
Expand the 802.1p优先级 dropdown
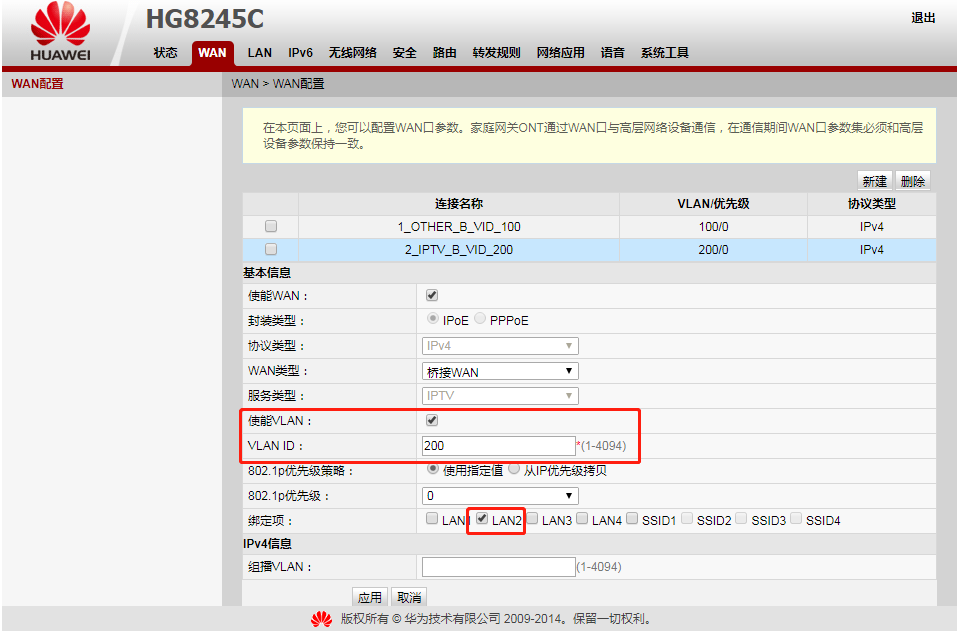[500, 496]
